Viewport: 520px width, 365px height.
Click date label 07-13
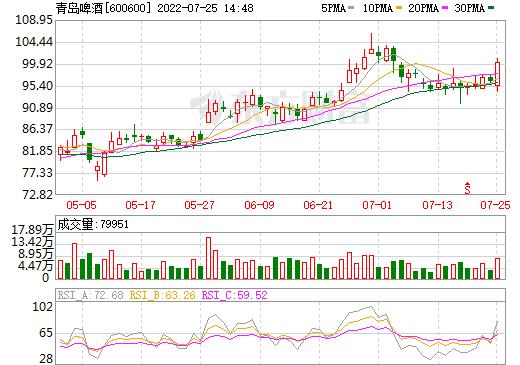point(437,205)
